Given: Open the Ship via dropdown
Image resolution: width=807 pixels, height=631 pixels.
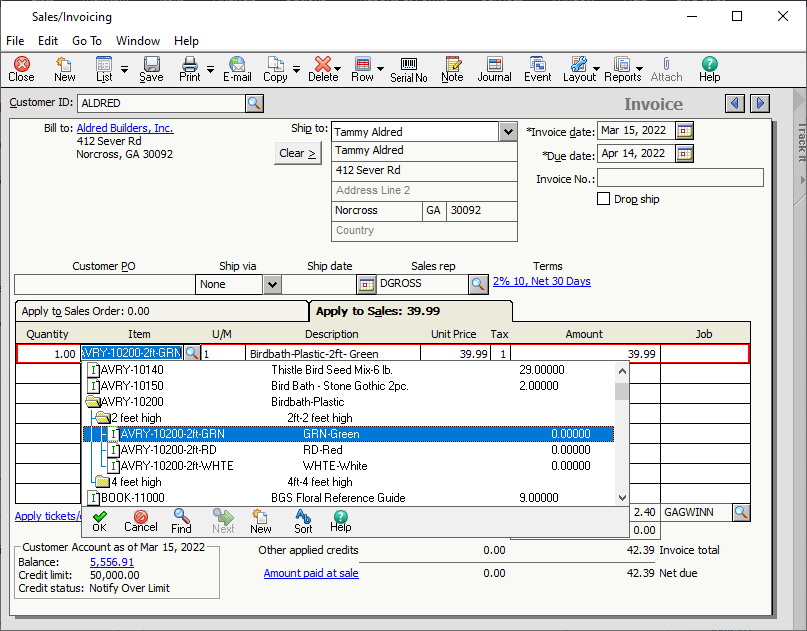Looking at the screenshot, I should (x=272, y=284).
